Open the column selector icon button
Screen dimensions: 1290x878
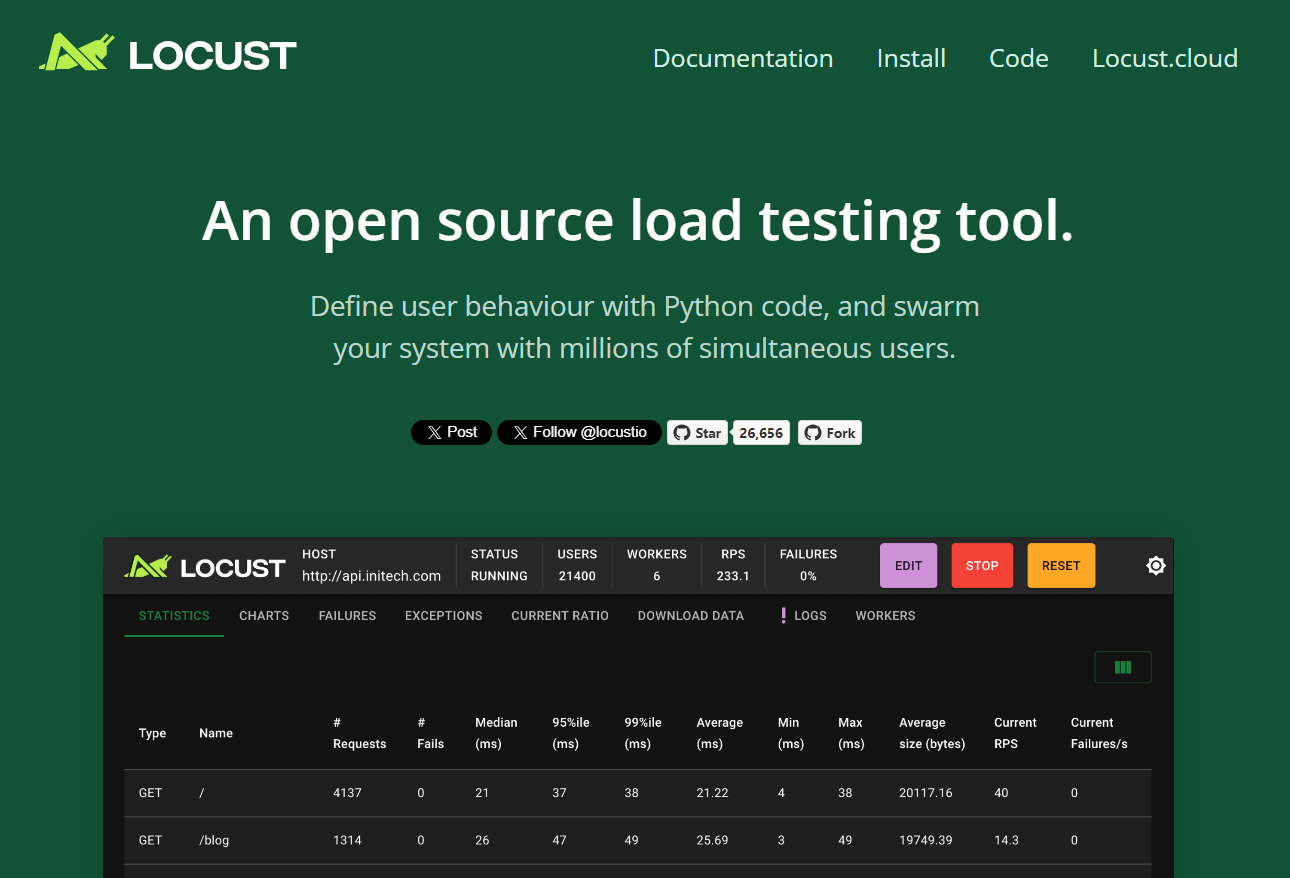[1123, 667]
